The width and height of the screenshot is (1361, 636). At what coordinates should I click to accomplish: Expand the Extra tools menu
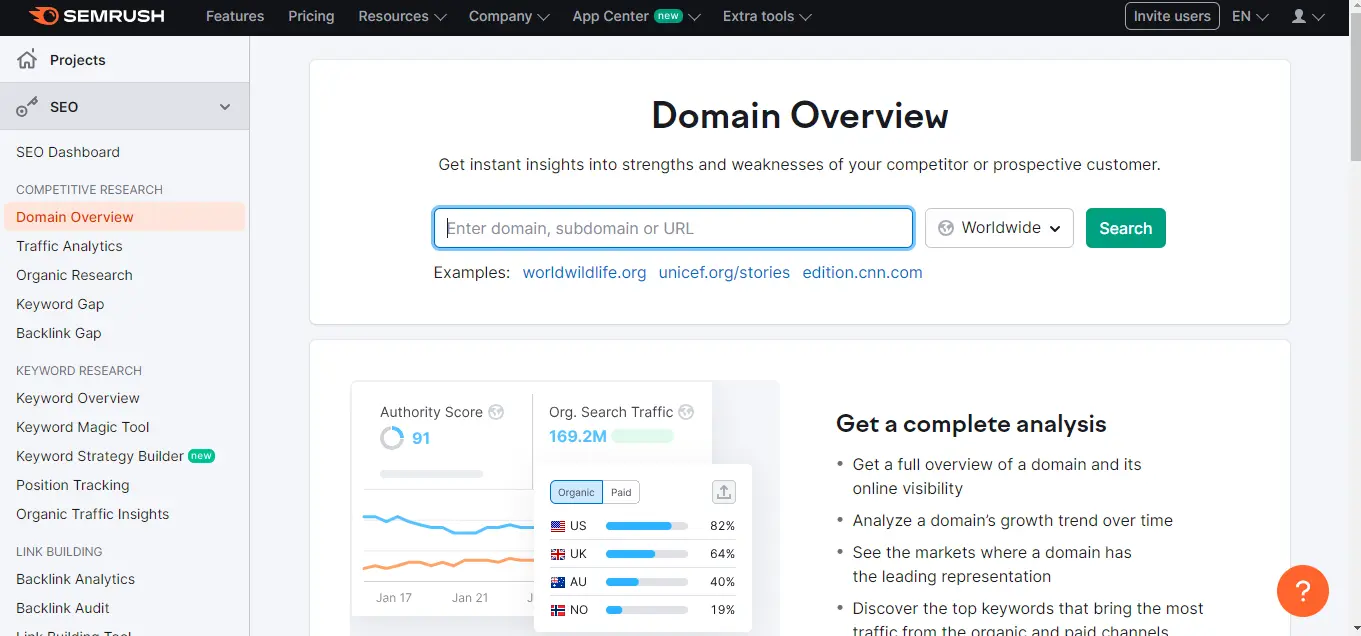tap(767, 16)
